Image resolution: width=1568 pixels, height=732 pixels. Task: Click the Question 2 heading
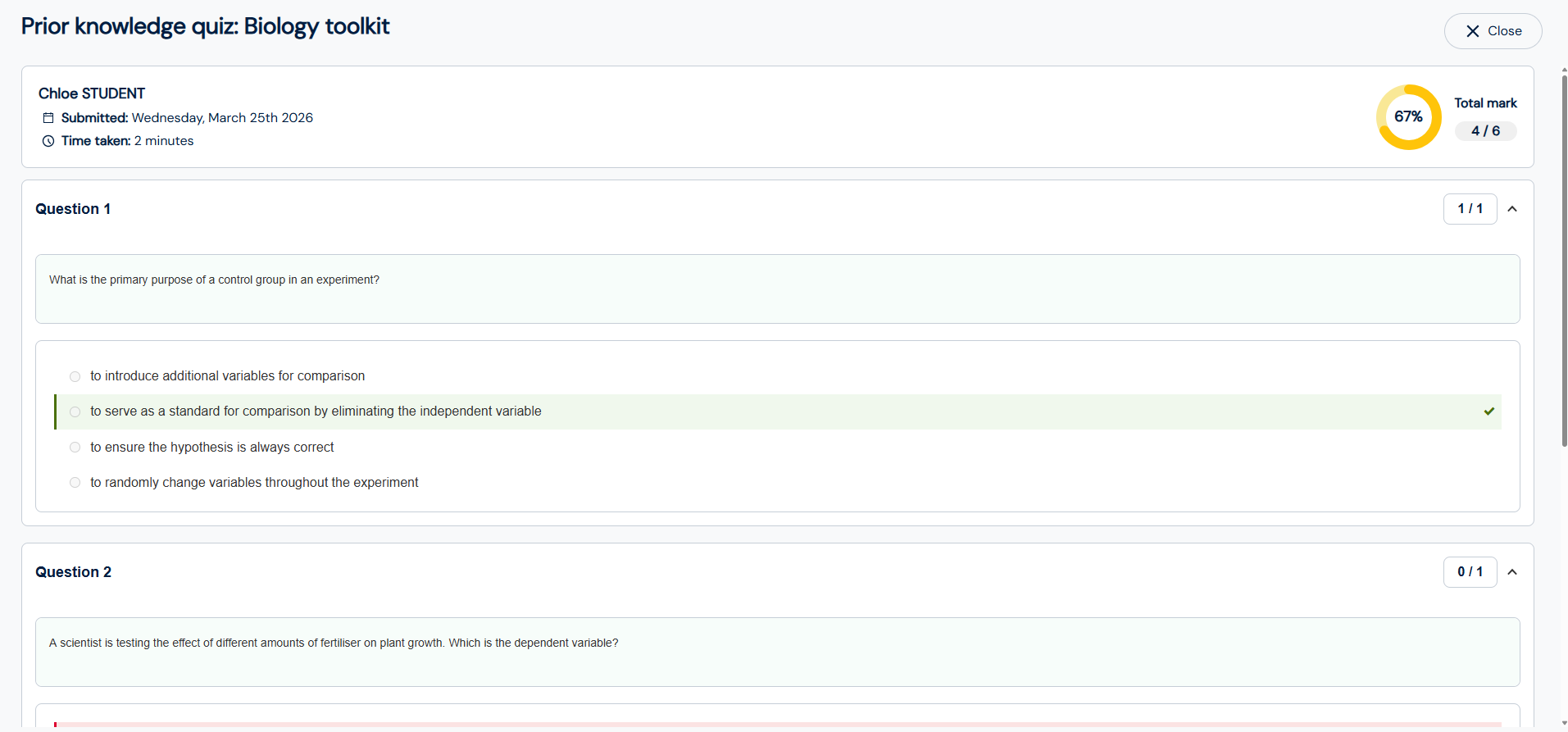point(73,572)
